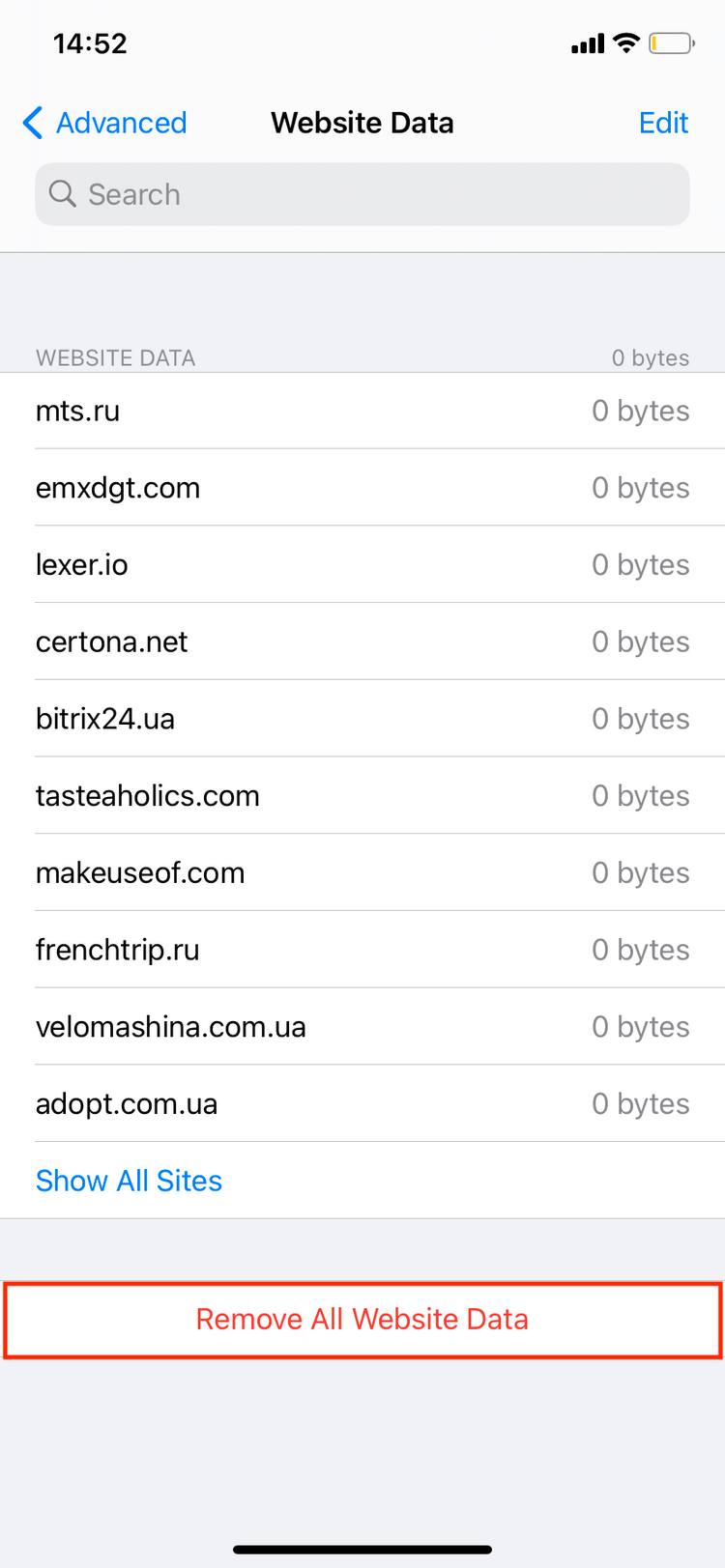Image resolution: width=725 pixels, height=1568 pixels.
Task: Choose the makeuseof.com entry
Action: click(362, 872)
